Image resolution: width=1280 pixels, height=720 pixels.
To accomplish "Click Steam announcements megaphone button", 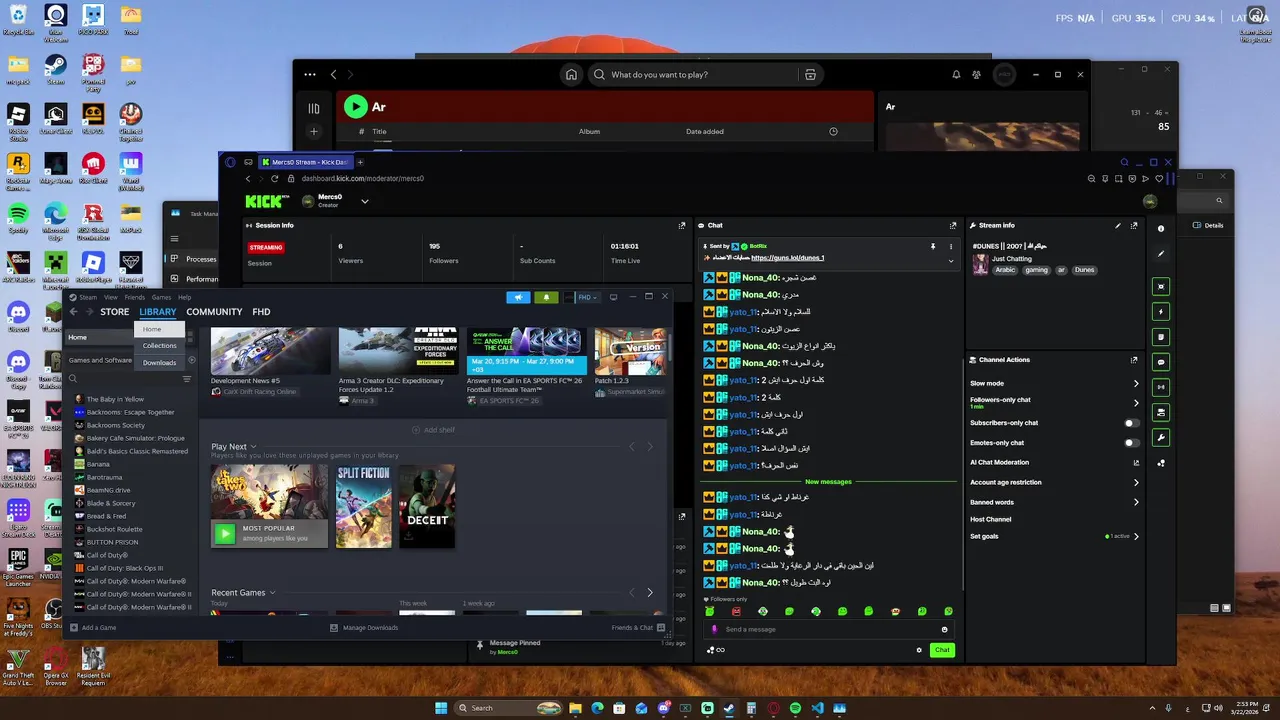I will coord(518,297).
